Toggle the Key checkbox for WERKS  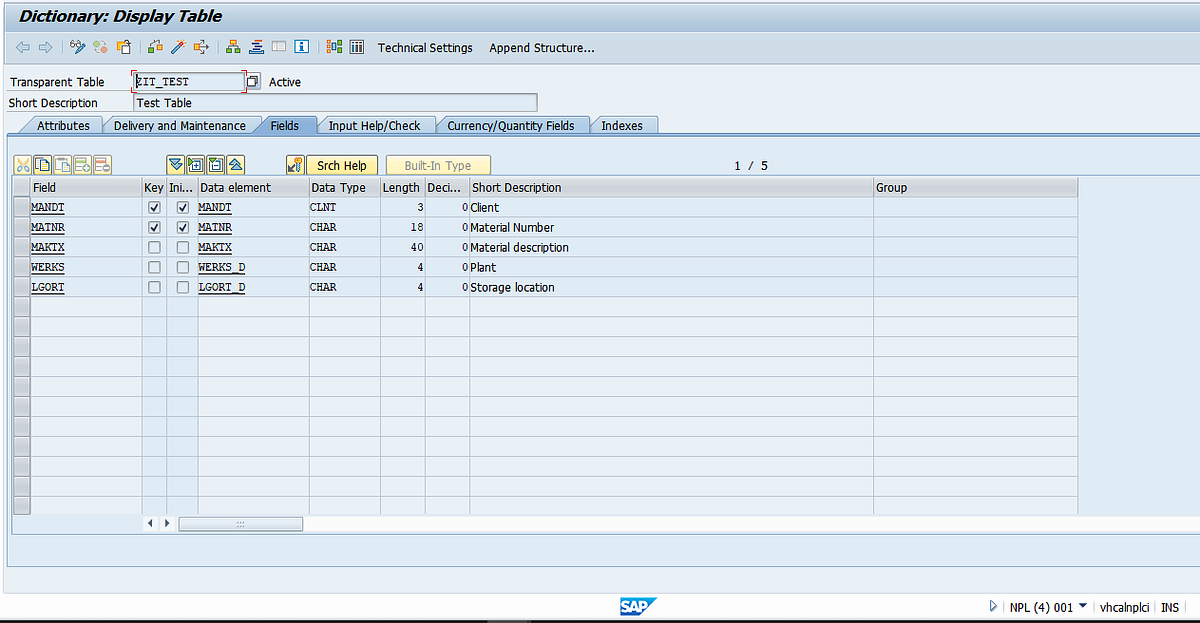point(154,267)
